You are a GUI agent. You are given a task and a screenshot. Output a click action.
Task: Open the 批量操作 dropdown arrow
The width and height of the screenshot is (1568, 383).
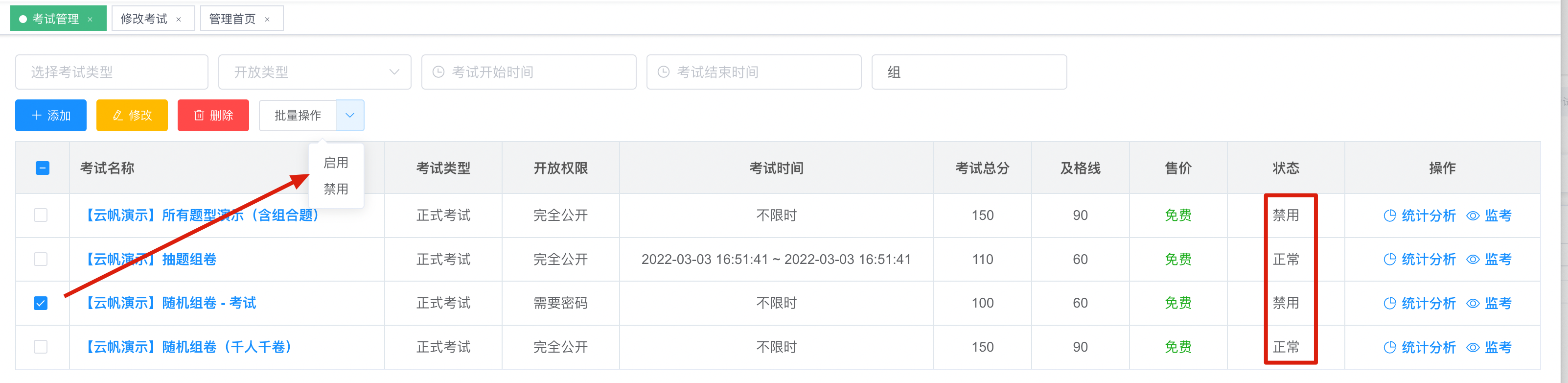coord(350,115)
